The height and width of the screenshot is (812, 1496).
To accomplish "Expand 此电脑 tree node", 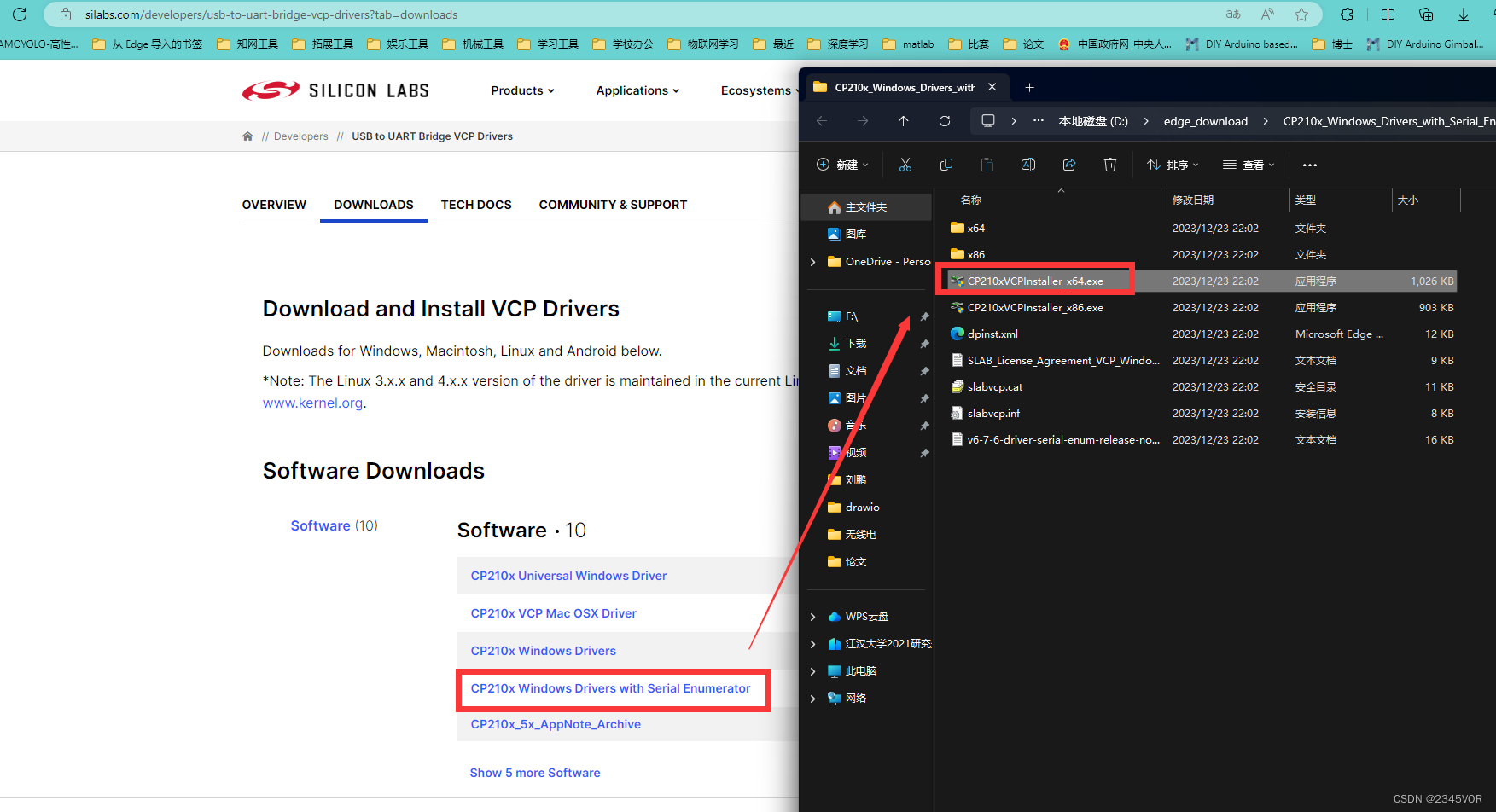I will pos(813,671).
